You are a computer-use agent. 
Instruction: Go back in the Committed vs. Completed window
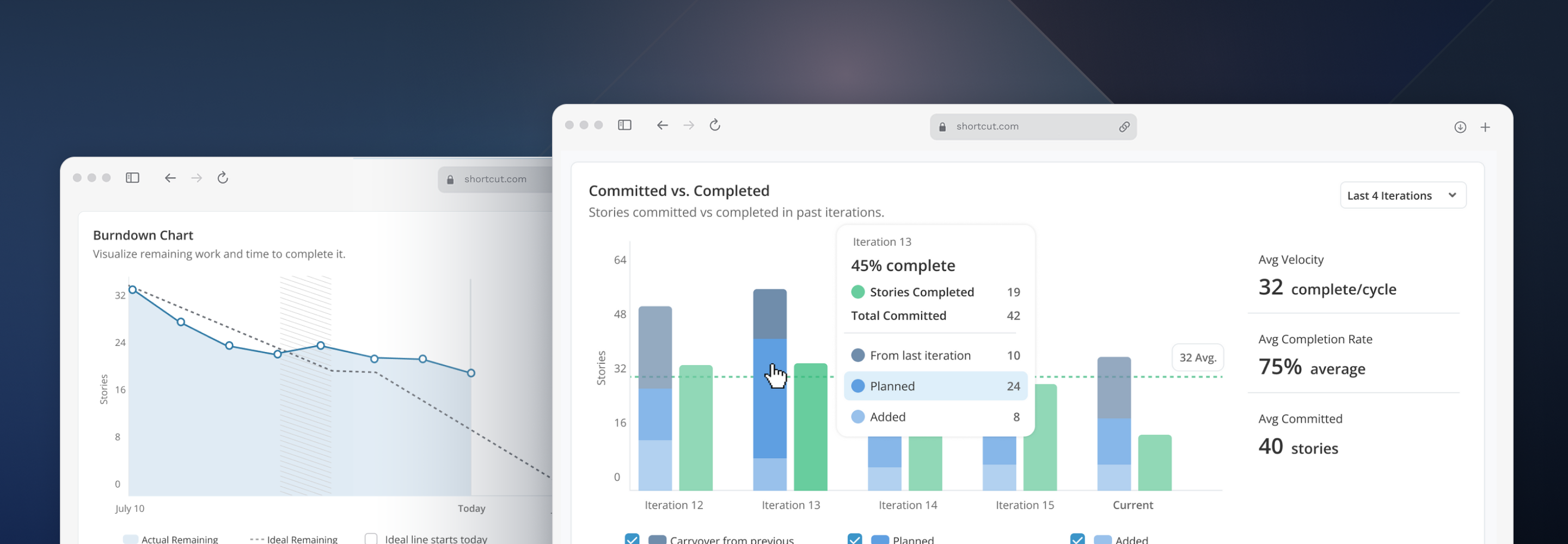point(662,125)
